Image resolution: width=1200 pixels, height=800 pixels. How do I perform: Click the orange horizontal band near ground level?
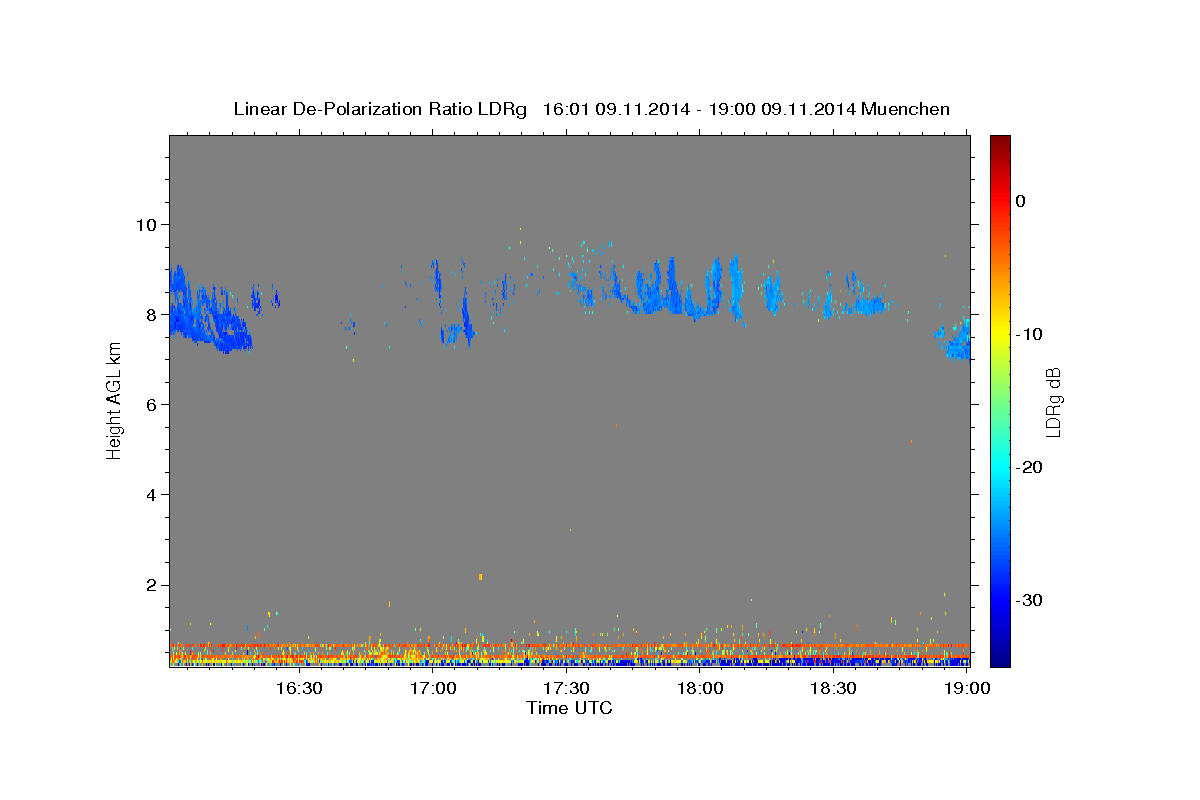click(569, 646)
